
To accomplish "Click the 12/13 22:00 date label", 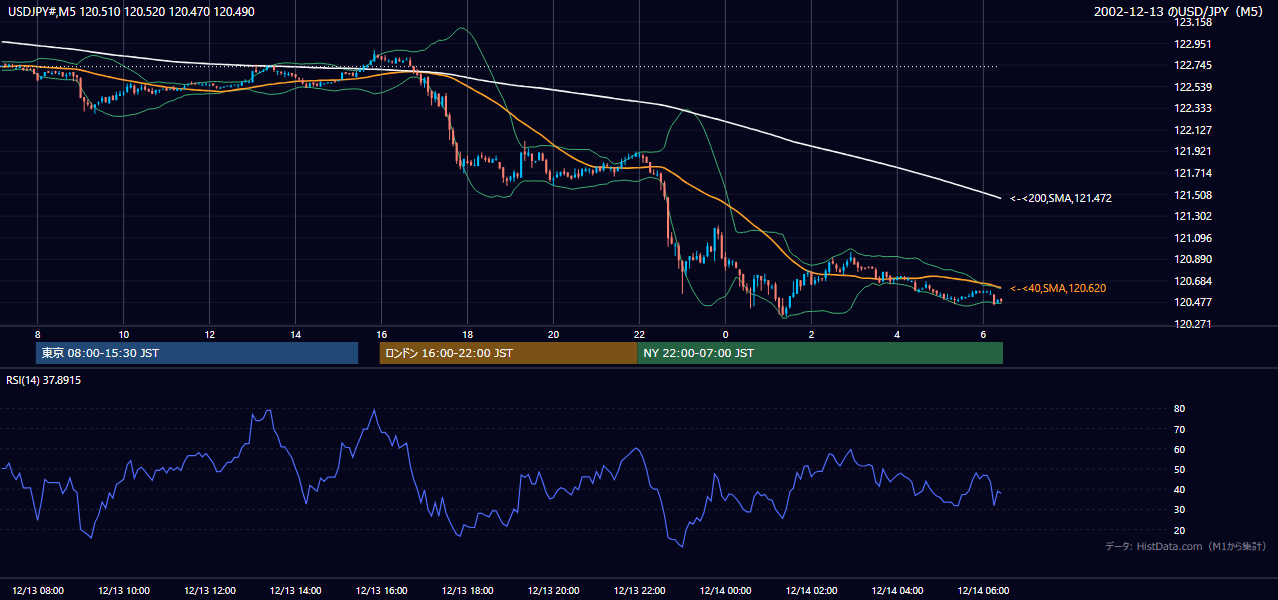I will click(640, 591).
